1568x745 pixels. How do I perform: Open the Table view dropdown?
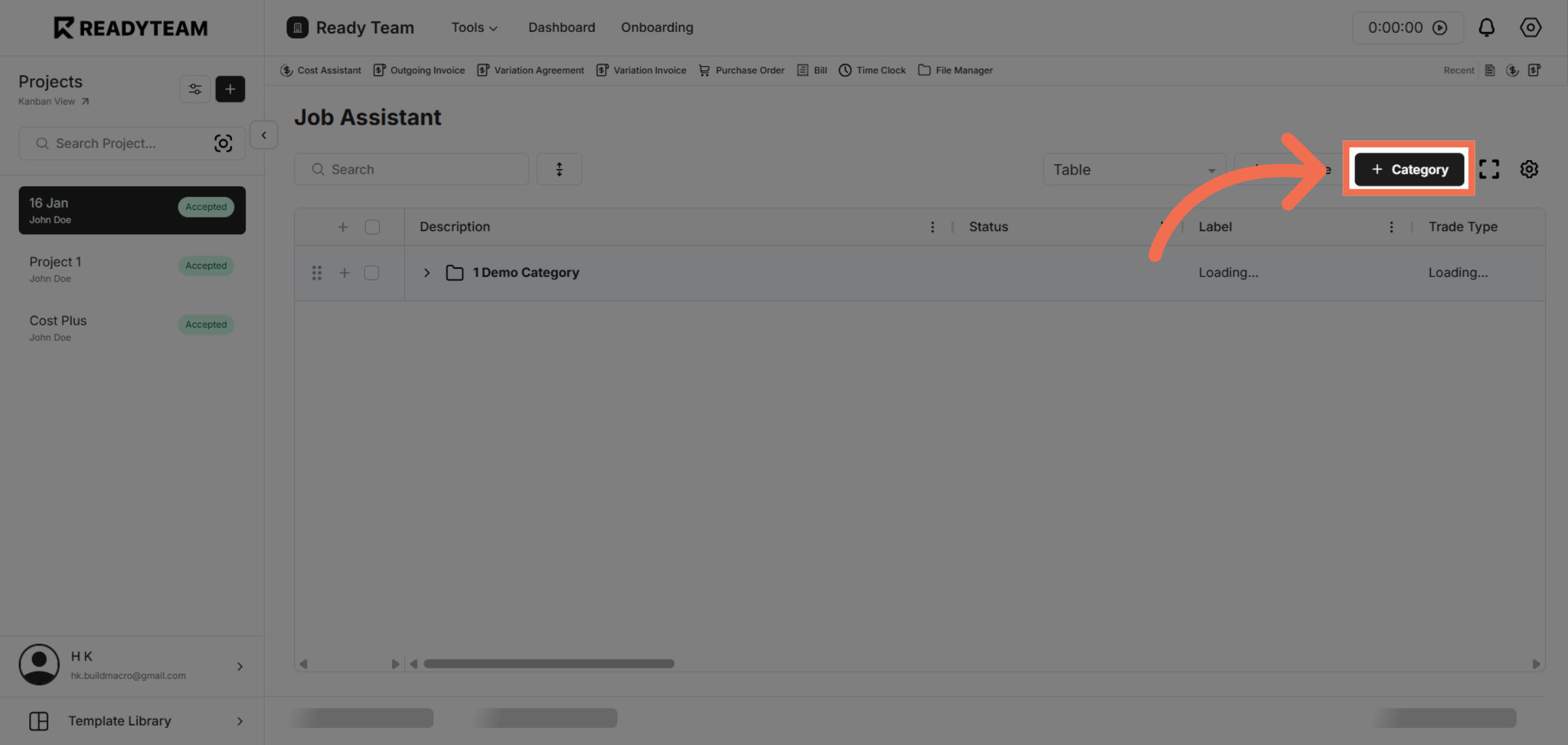(x=1134, y=169)
